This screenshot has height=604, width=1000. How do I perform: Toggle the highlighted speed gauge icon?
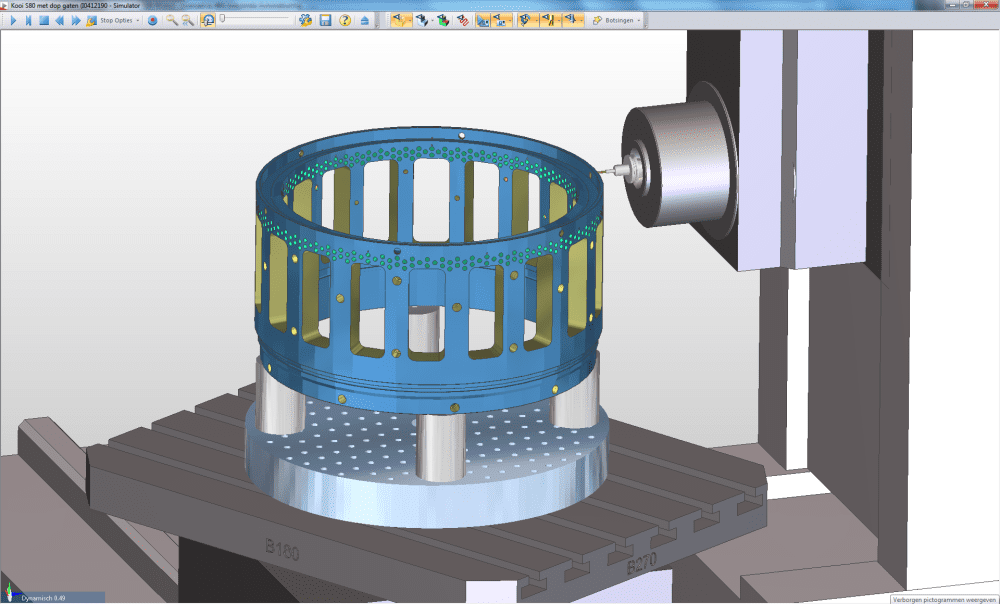(x=207, y=20)
